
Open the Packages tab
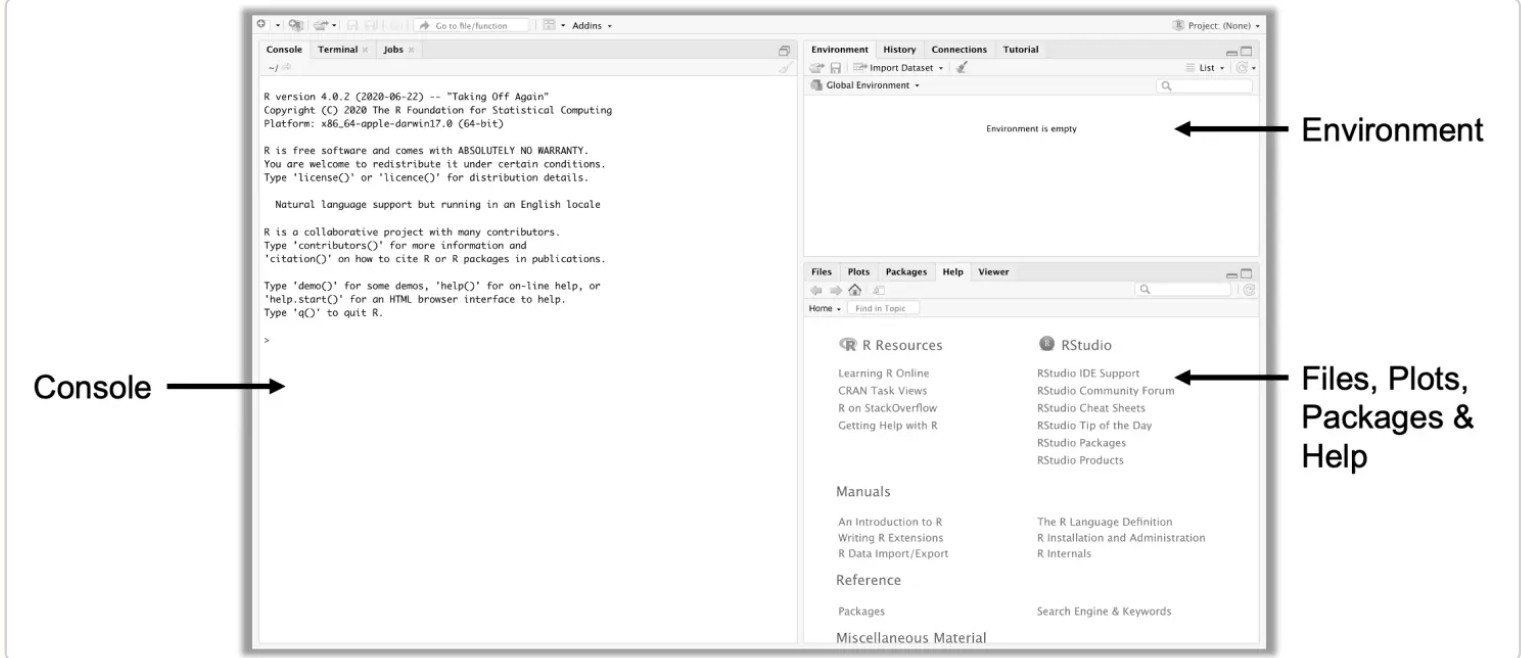pos(906,272)
